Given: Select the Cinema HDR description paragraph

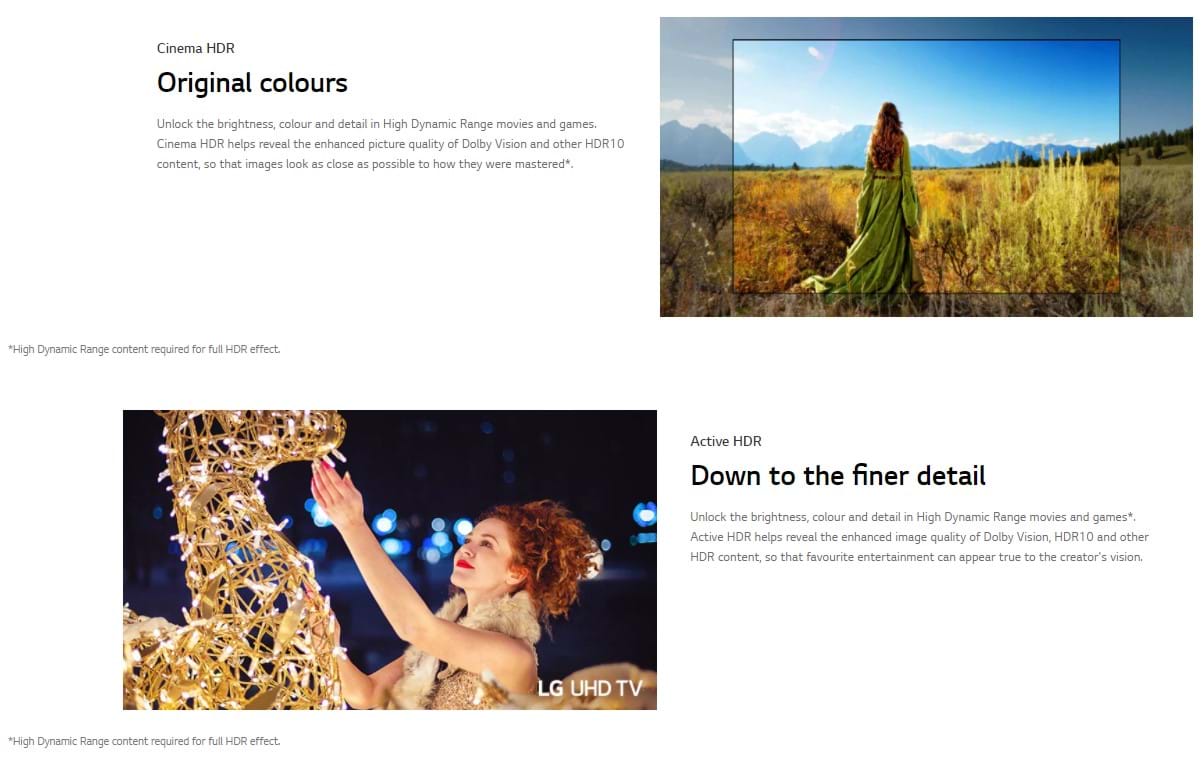Looking at the screenshot, I should pos(391,144).
